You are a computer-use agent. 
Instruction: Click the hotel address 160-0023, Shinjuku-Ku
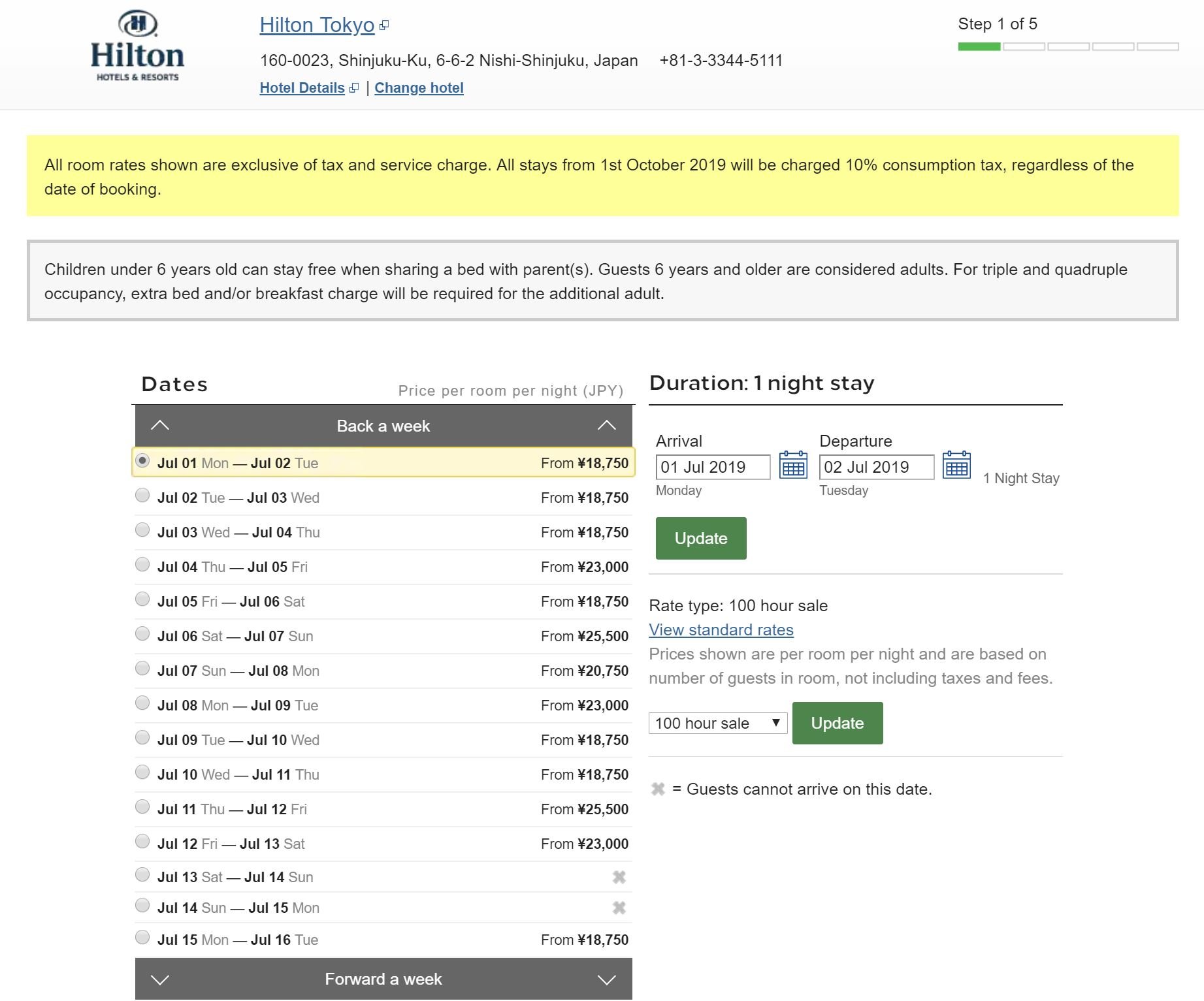pos(449,61)
